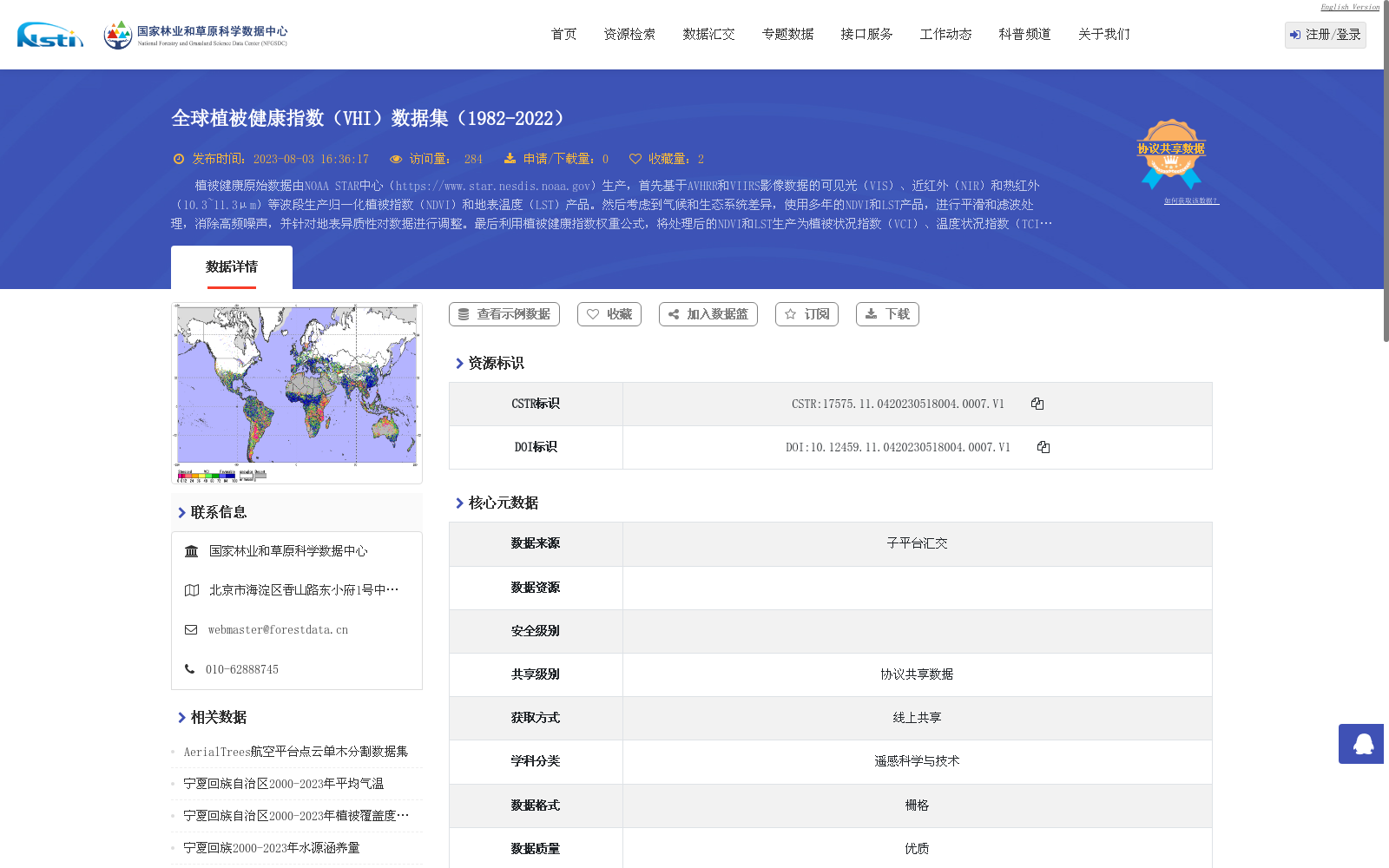Collapse the 资源标识 section header

tap(495, 364)
